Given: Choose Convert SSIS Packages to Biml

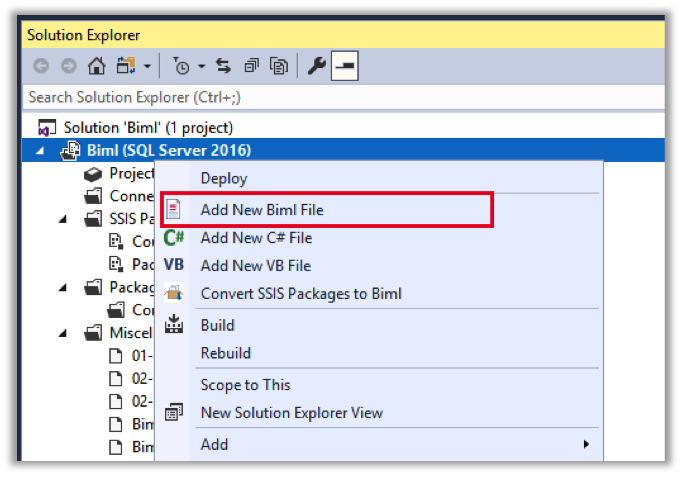Looking at the screenshot, I should click(379, 294).
